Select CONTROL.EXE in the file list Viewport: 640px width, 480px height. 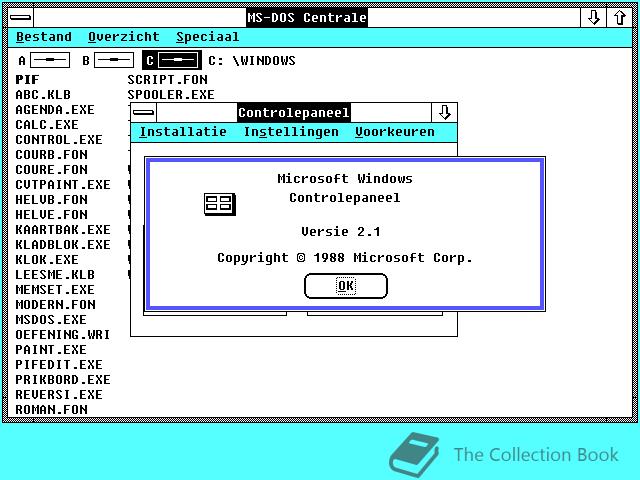point(59,140)
